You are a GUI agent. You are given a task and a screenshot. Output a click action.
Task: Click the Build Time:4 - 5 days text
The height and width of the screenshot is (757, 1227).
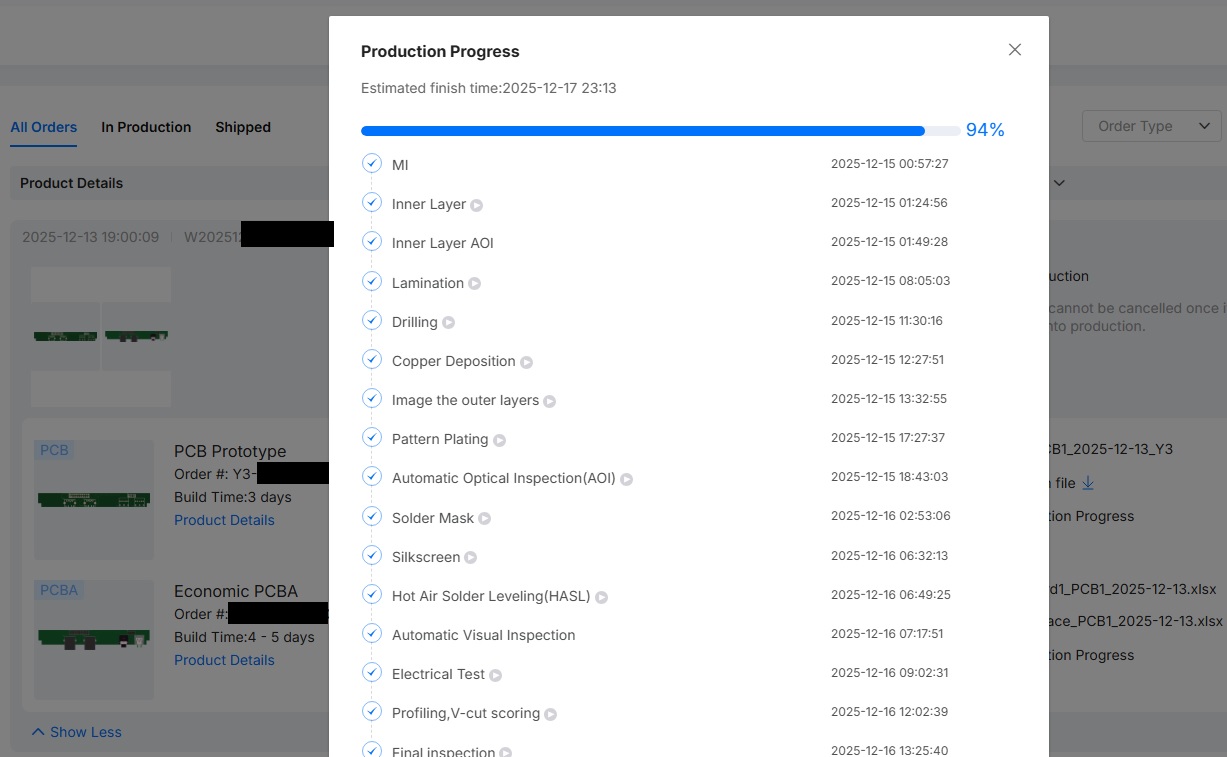[244, 637]
